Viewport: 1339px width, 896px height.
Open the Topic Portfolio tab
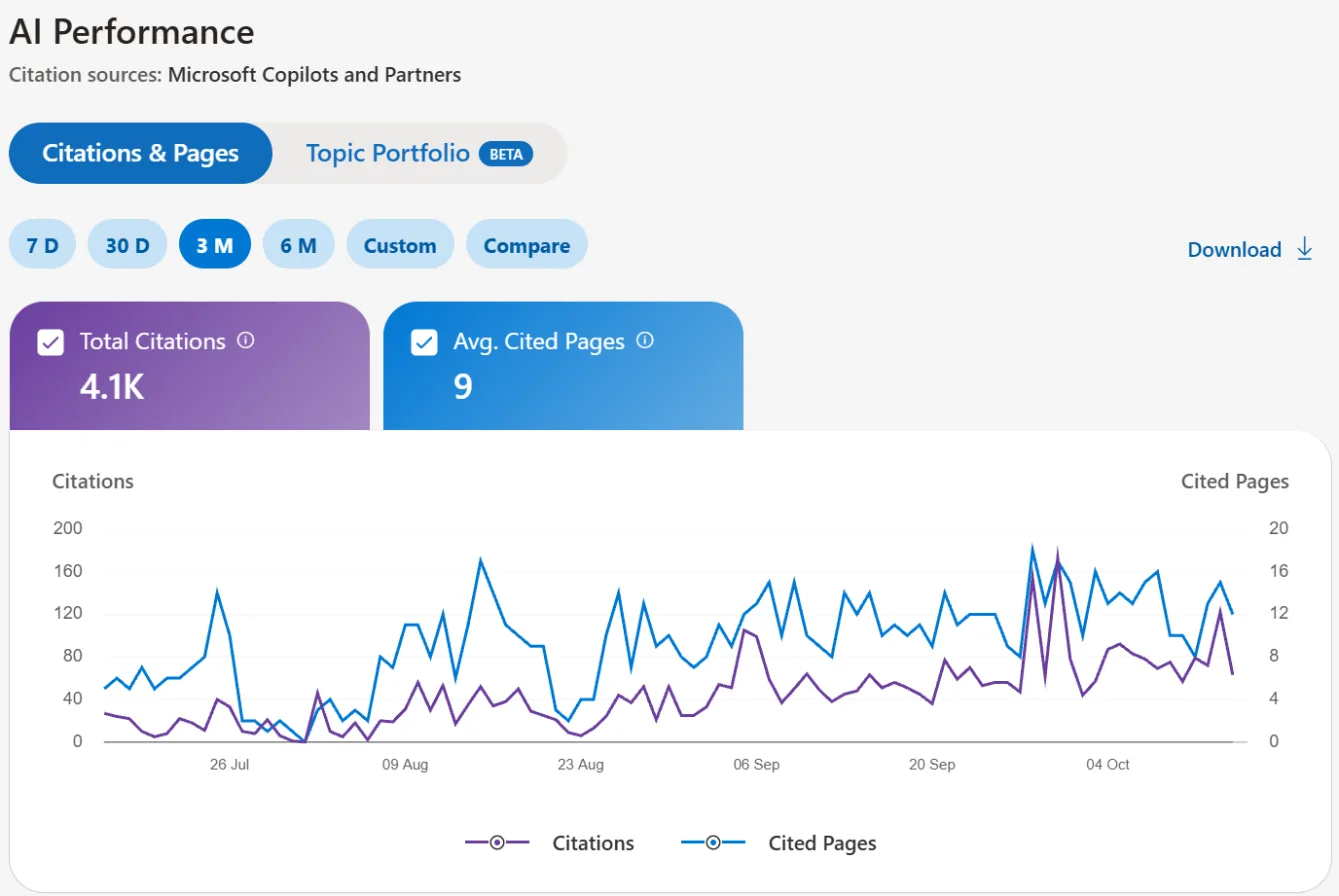419,153
